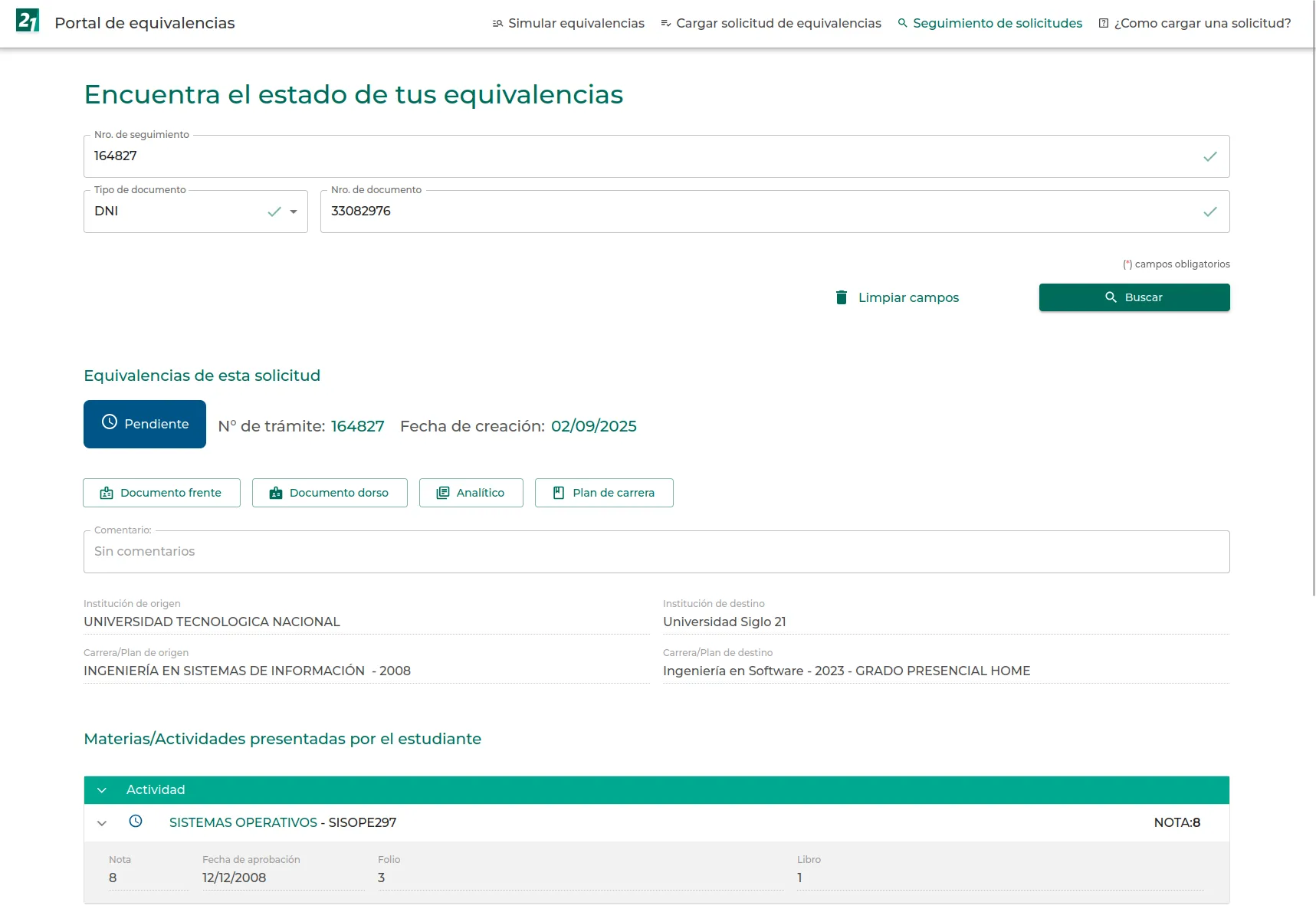Click the trash icon for Limpiar campos
1316x922 pixels.
842,297
